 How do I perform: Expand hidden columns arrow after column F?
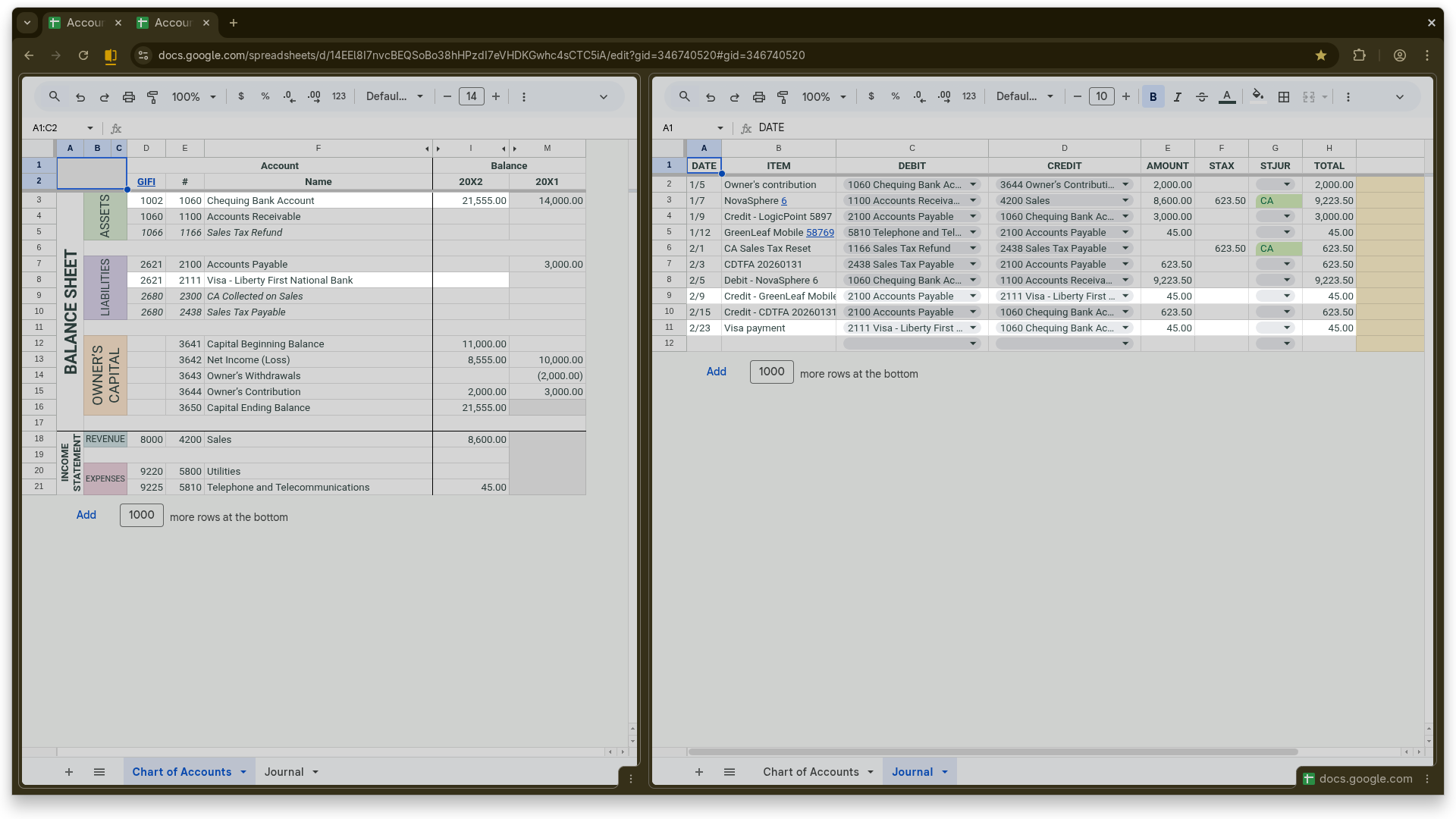click(x=427, y=149)
